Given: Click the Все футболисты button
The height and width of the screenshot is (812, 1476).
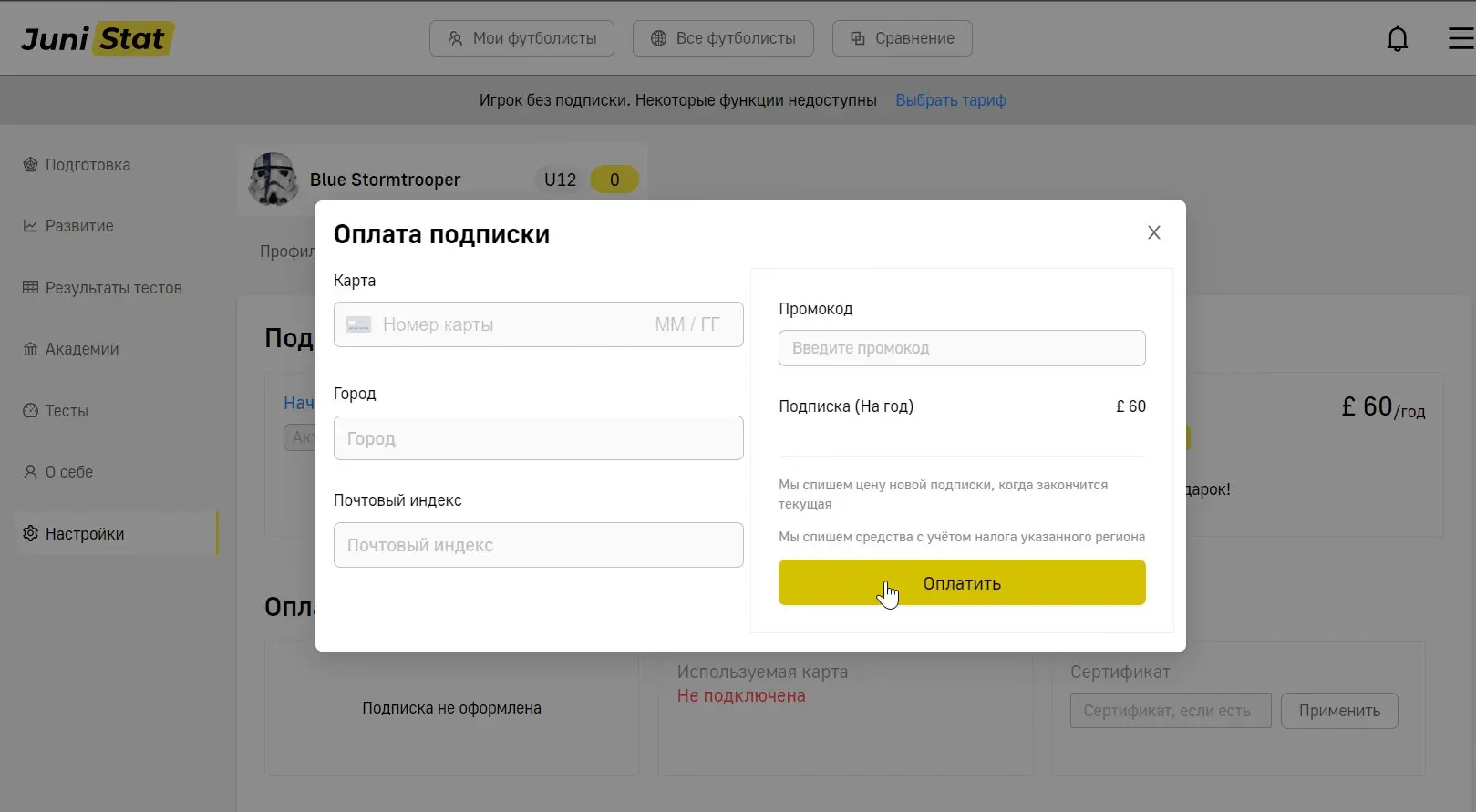Looking at the screenshot, I should coord(723,38).
